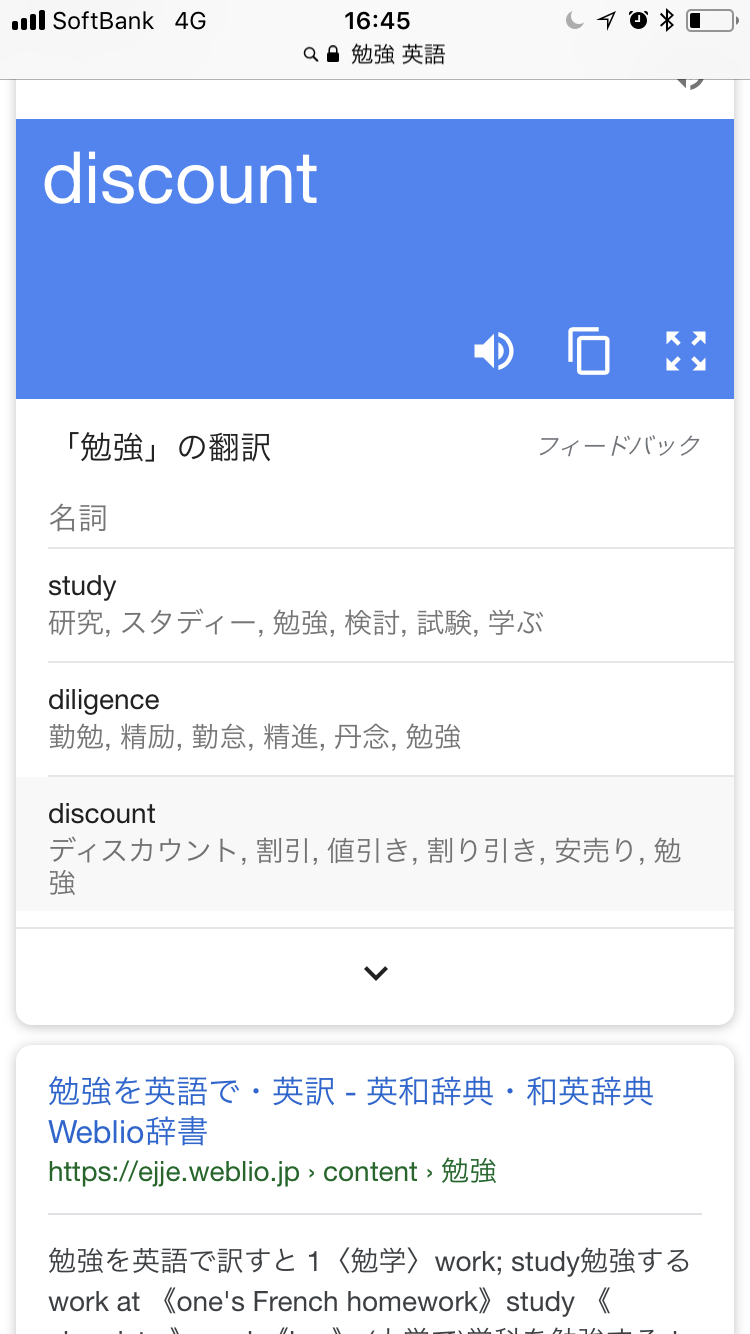The height and width of the screenshot is (1334, 750).
Task: Tap the lock icon in address bar
Action: (x=334, y=54)
